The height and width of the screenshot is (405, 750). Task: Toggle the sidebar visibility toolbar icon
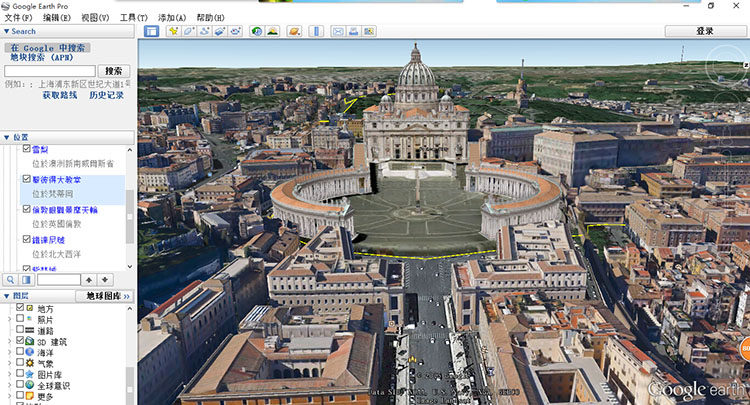151,31
